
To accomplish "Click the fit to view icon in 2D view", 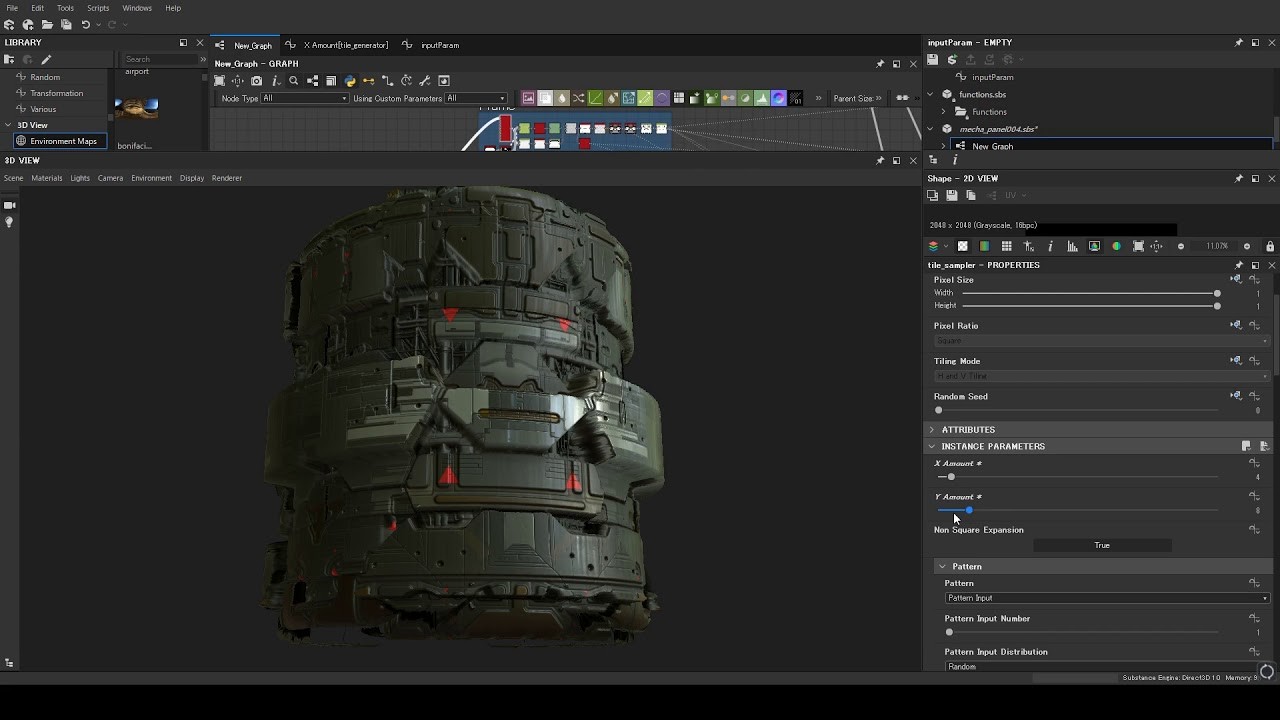I will pyautogui.click(x=1138, y=246).
